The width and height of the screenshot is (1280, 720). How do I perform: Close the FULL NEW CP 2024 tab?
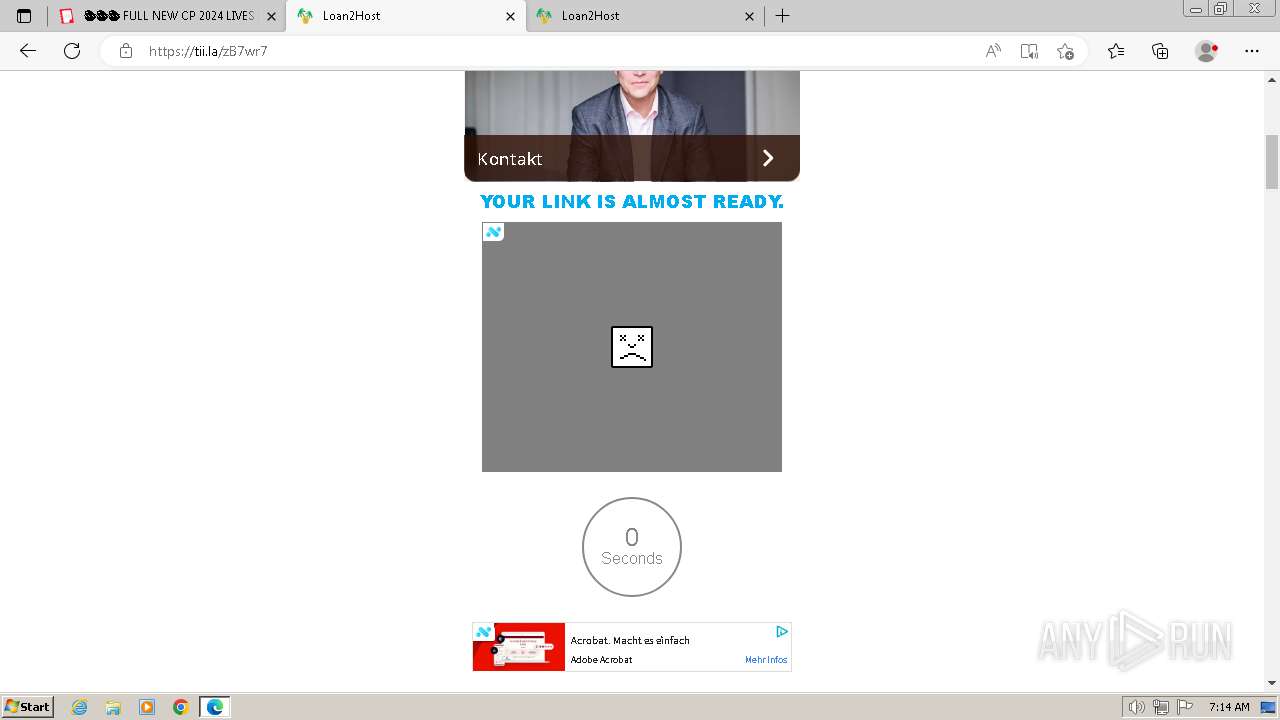(271, 16)
